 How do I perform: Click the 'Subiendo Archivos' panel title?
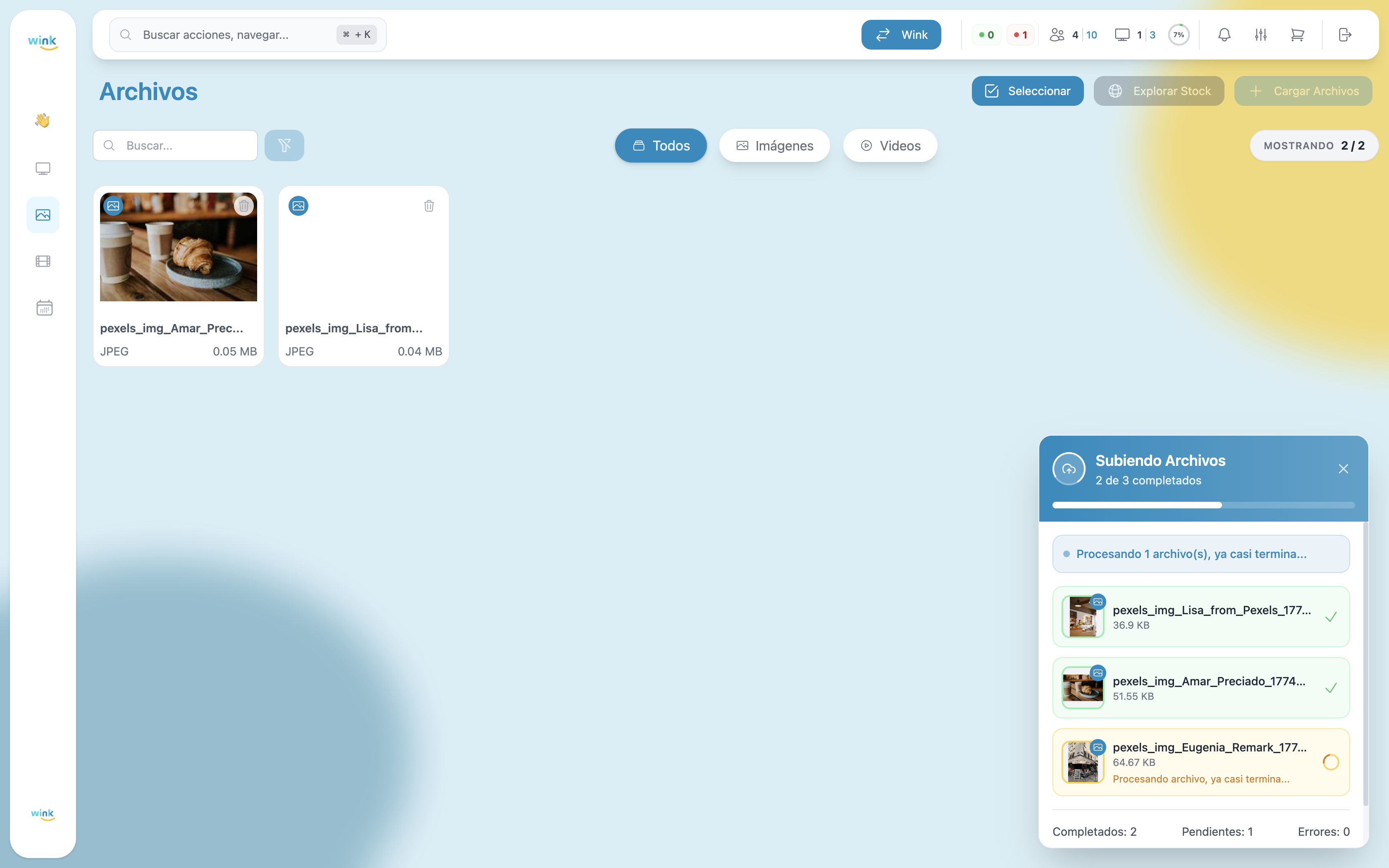pos(1160,461)
